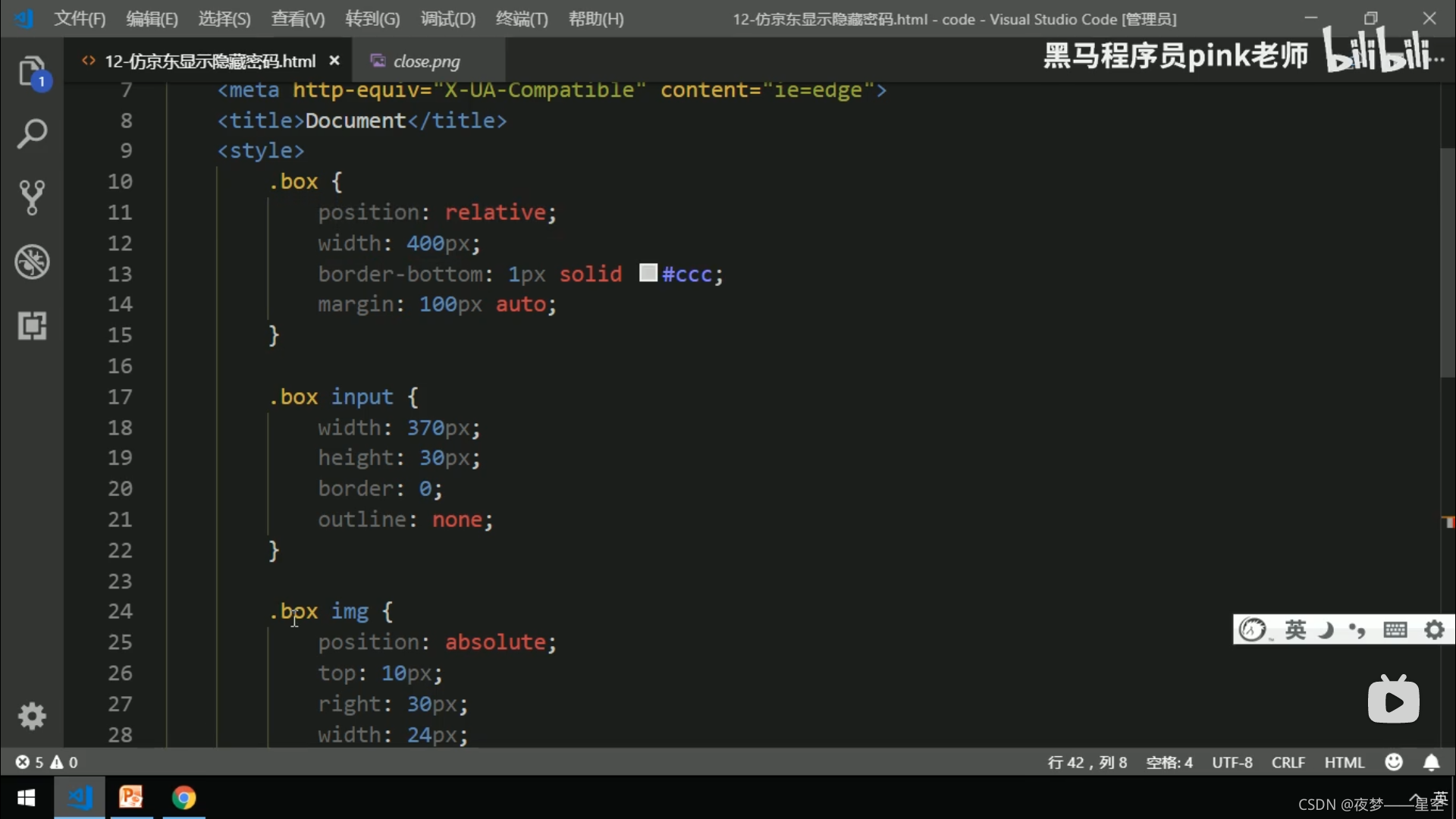Open the IME settings gear
The width and height of the screenshot is (1456, 819).
click(x=1434, y=629)
